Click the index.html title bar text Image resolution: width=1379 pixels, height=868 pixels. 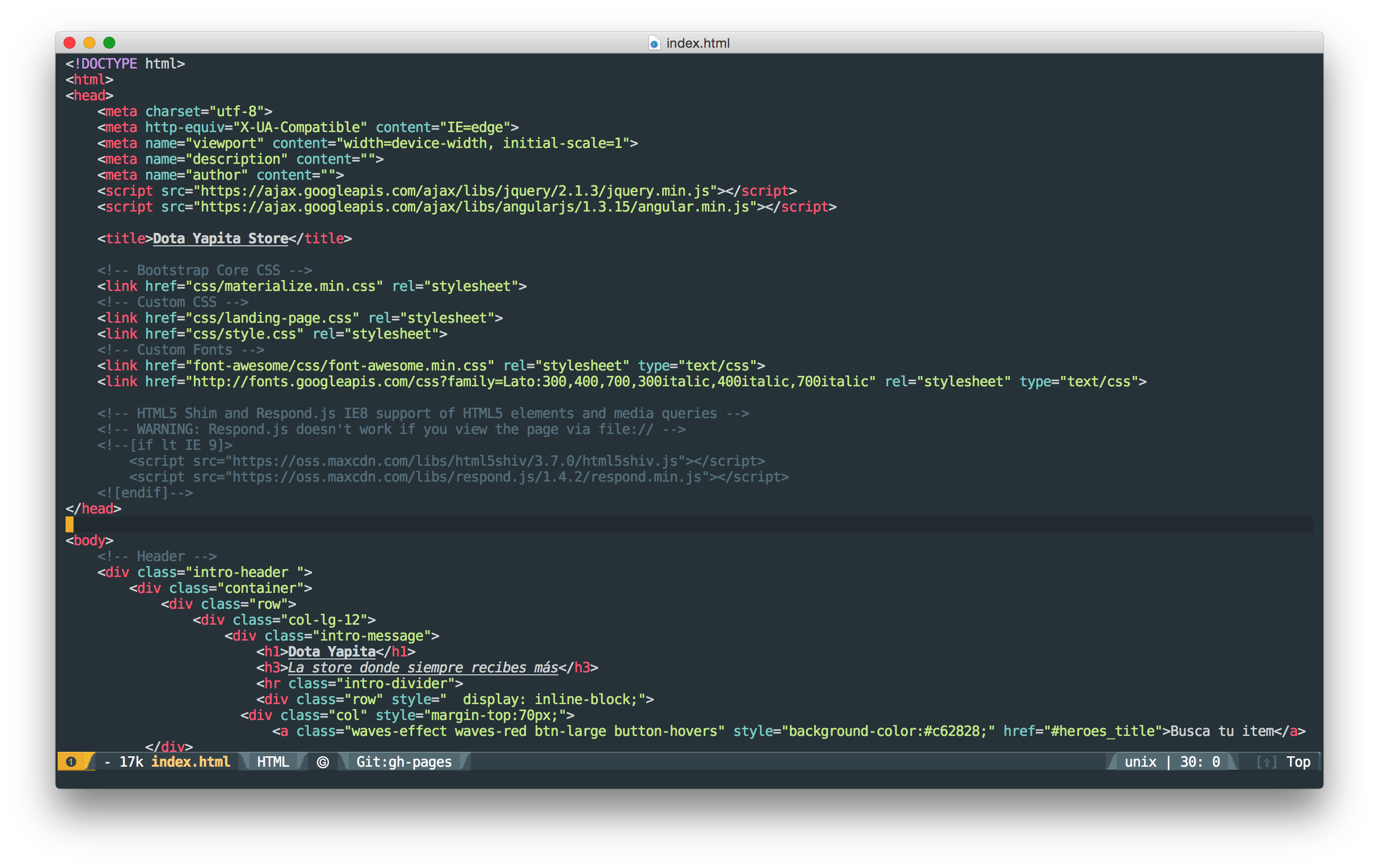(697, 43)
